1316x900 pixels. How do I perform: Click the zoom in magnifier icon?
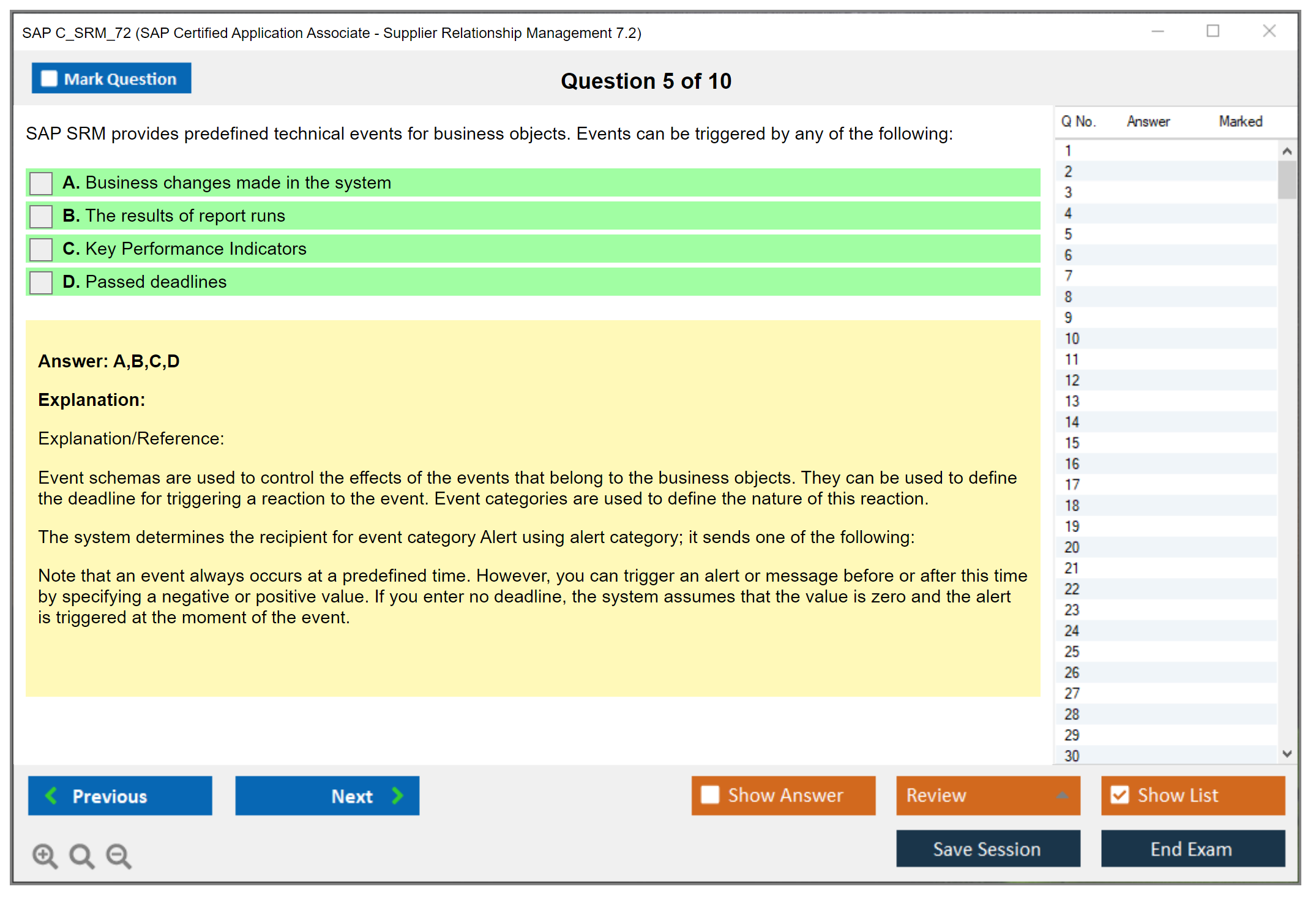tap(45, 855)
